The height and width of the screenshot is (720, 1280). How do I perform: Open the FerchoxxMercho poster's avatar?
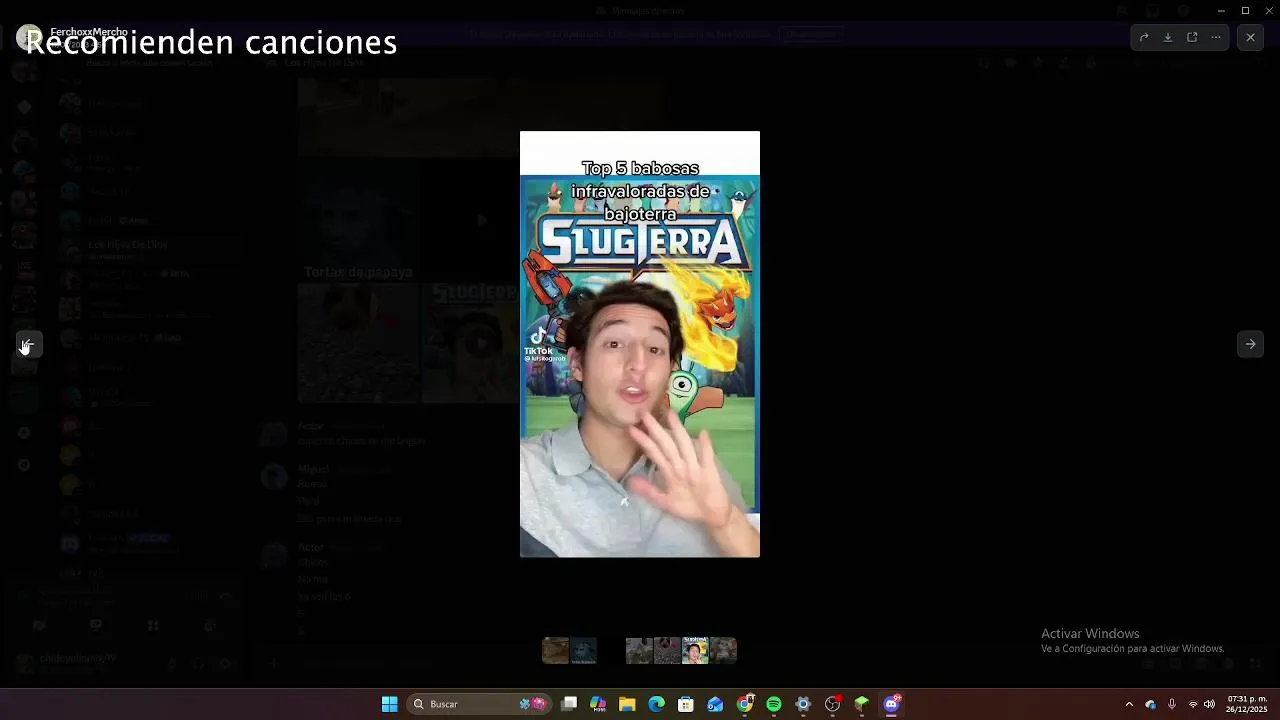coord(29,37)
